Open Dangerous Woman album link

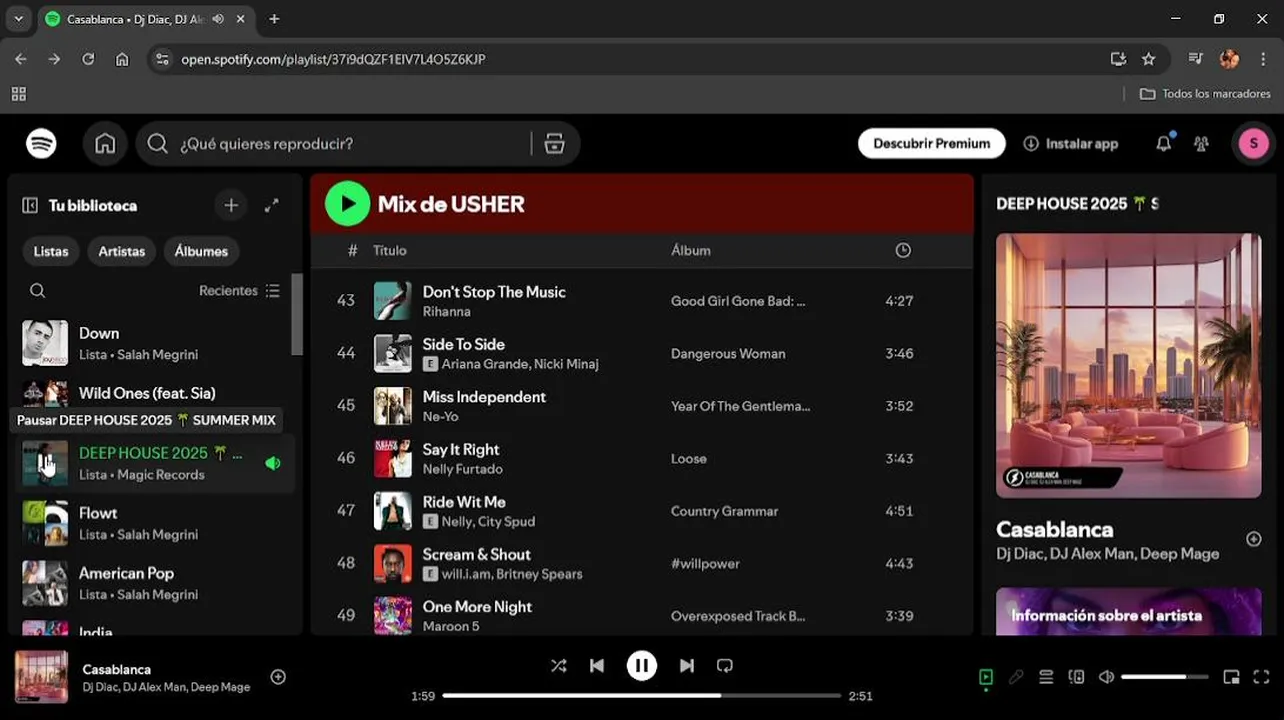[728, 354]
